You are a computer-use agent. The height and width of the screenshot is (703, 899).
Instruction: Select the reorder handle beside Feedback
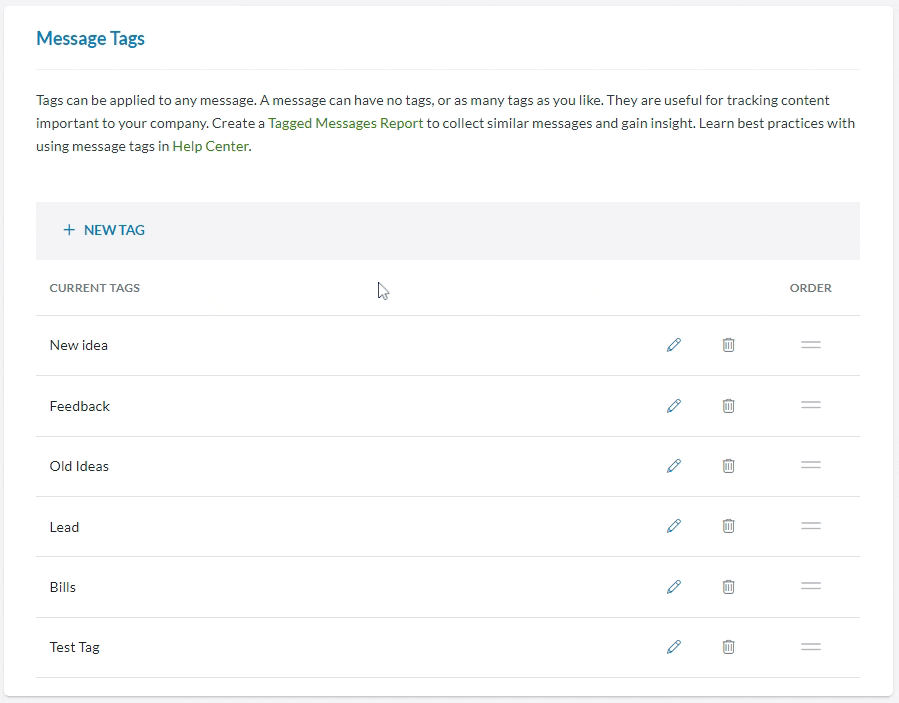click(810, 406)
